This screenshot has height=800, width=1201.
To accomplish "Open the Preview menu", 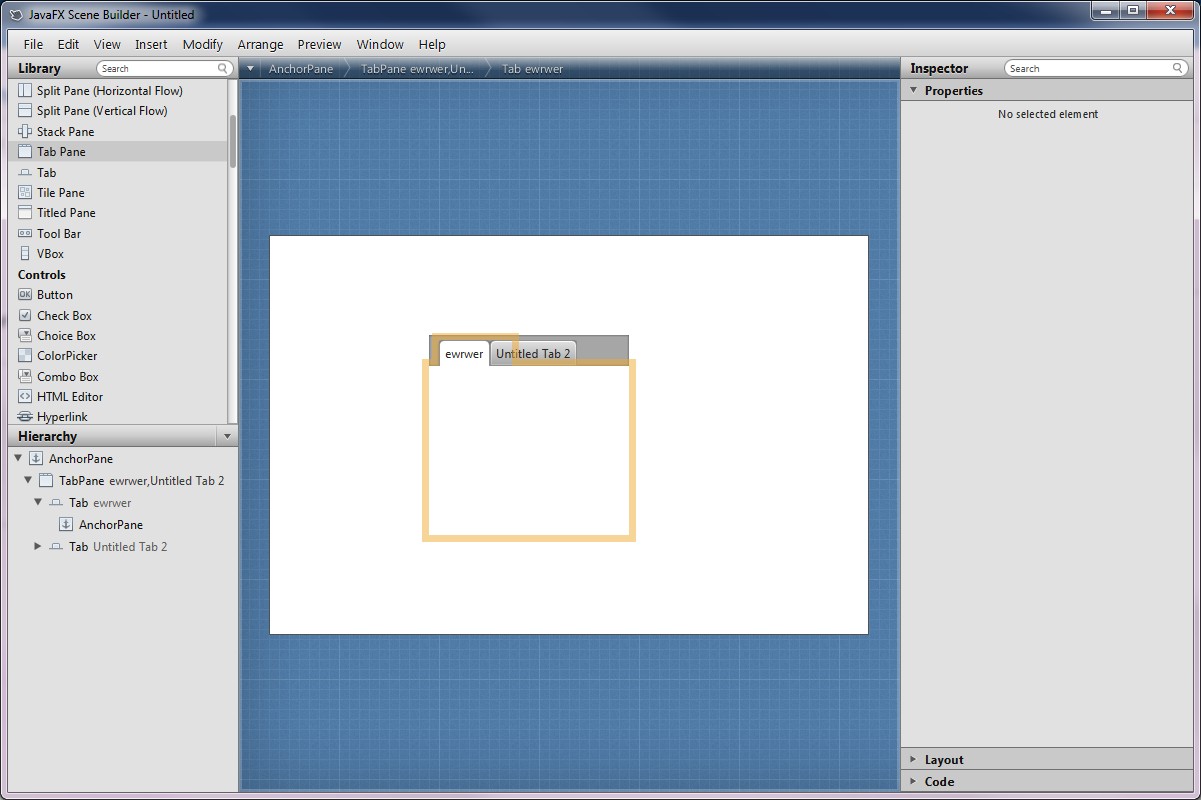I will coord(319,44).
